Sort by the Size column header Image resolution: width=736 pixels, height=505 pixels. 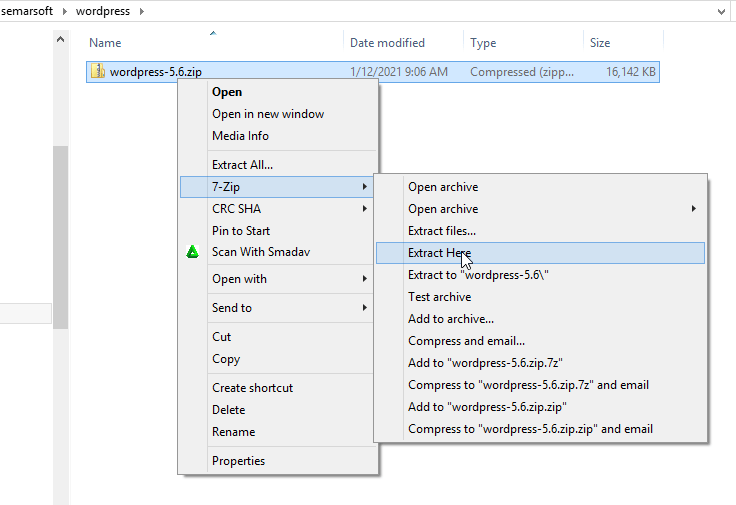(x=623, y=43)
